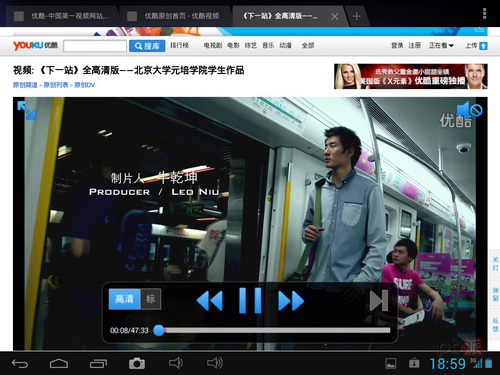The height and width of the screenshot is (375, 500).
Task: Click the Youku logo
Action: tap(35, 46)
